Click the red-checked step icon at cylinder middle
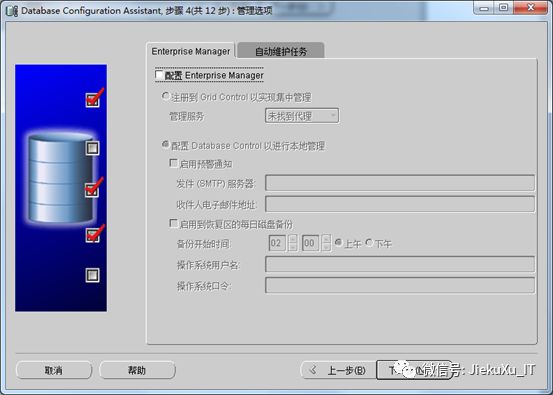Image resolution: width=553 pixels, height=395 pixels. (94, 188)
